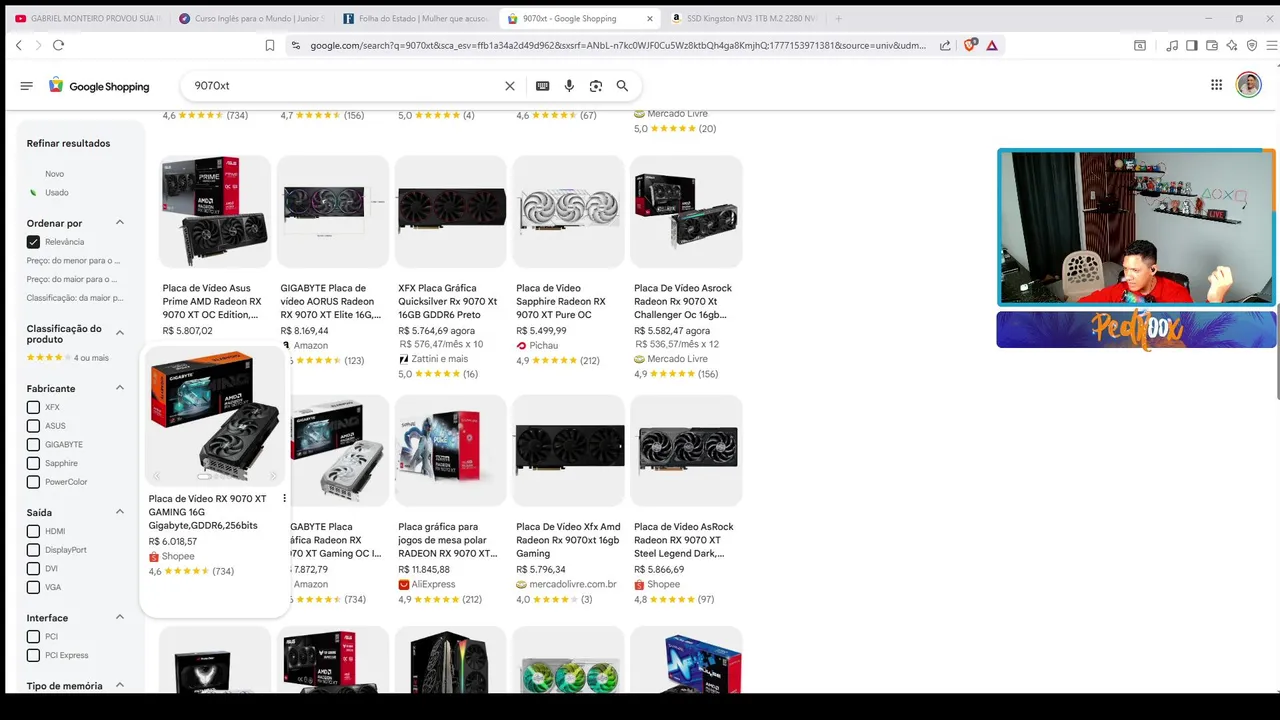This screenshot has width=1280, height=720.
Task: Click the magnifier search button
Action: pyautogui.click(x=622, y=86)
